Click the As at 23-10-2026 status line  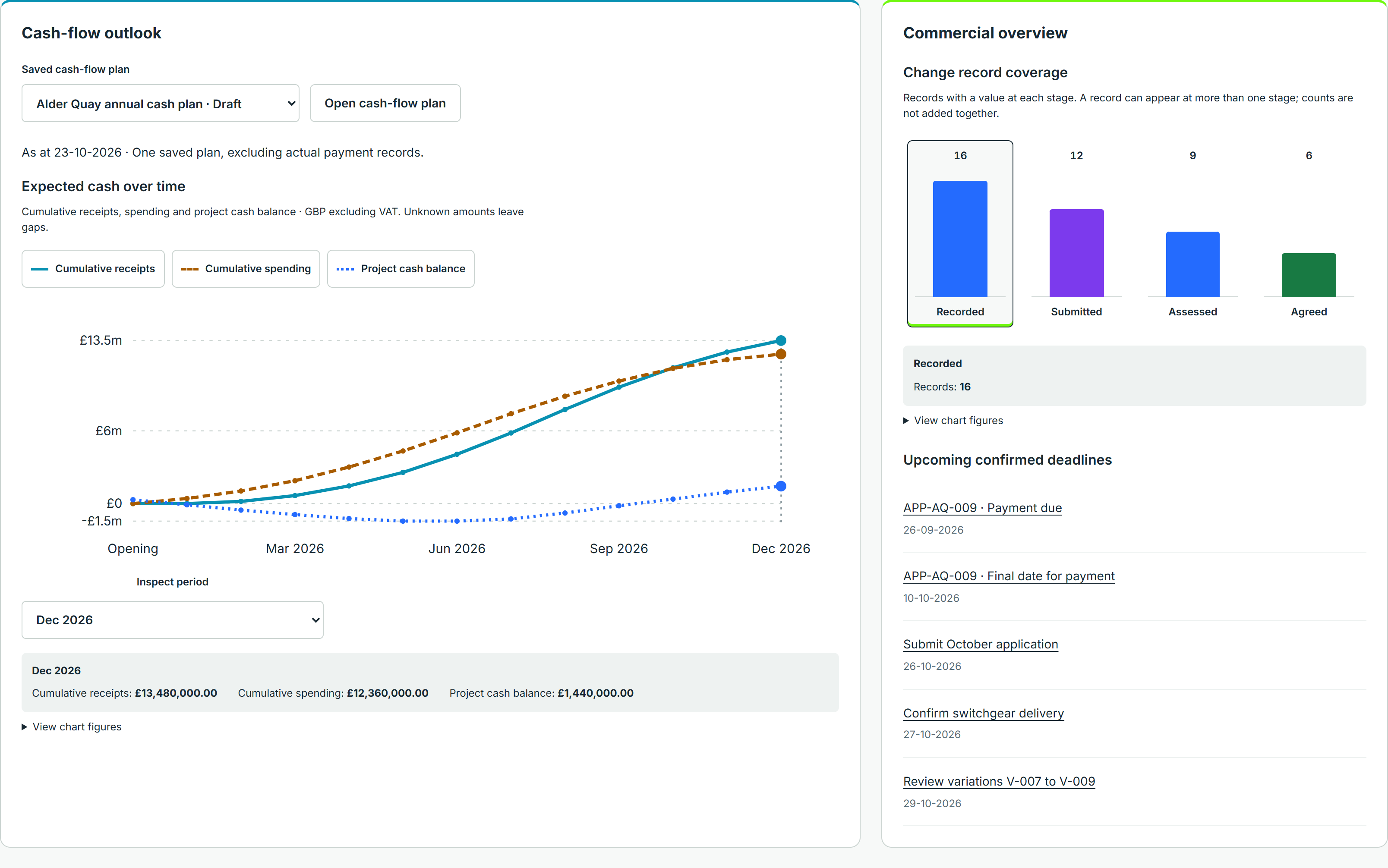pyautogui.click(x=222, y=153)
